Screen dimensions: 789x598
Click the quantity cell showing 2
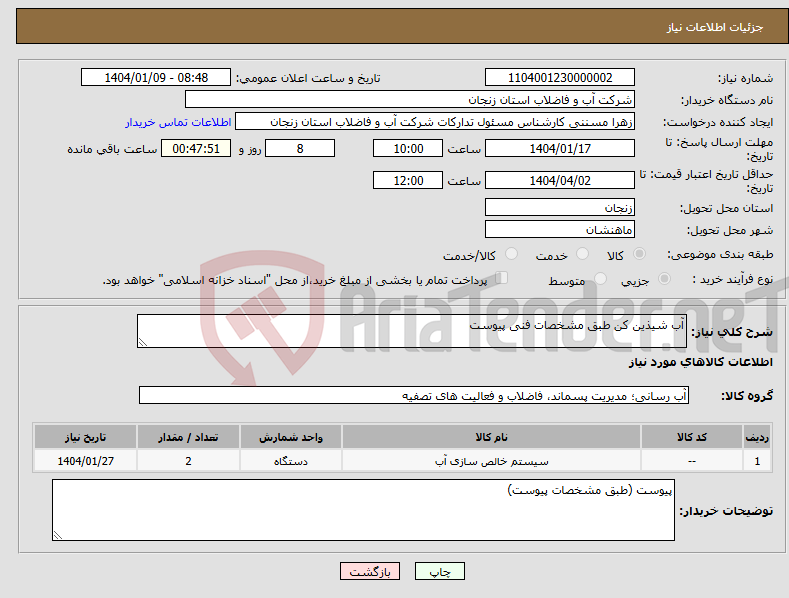188,461
